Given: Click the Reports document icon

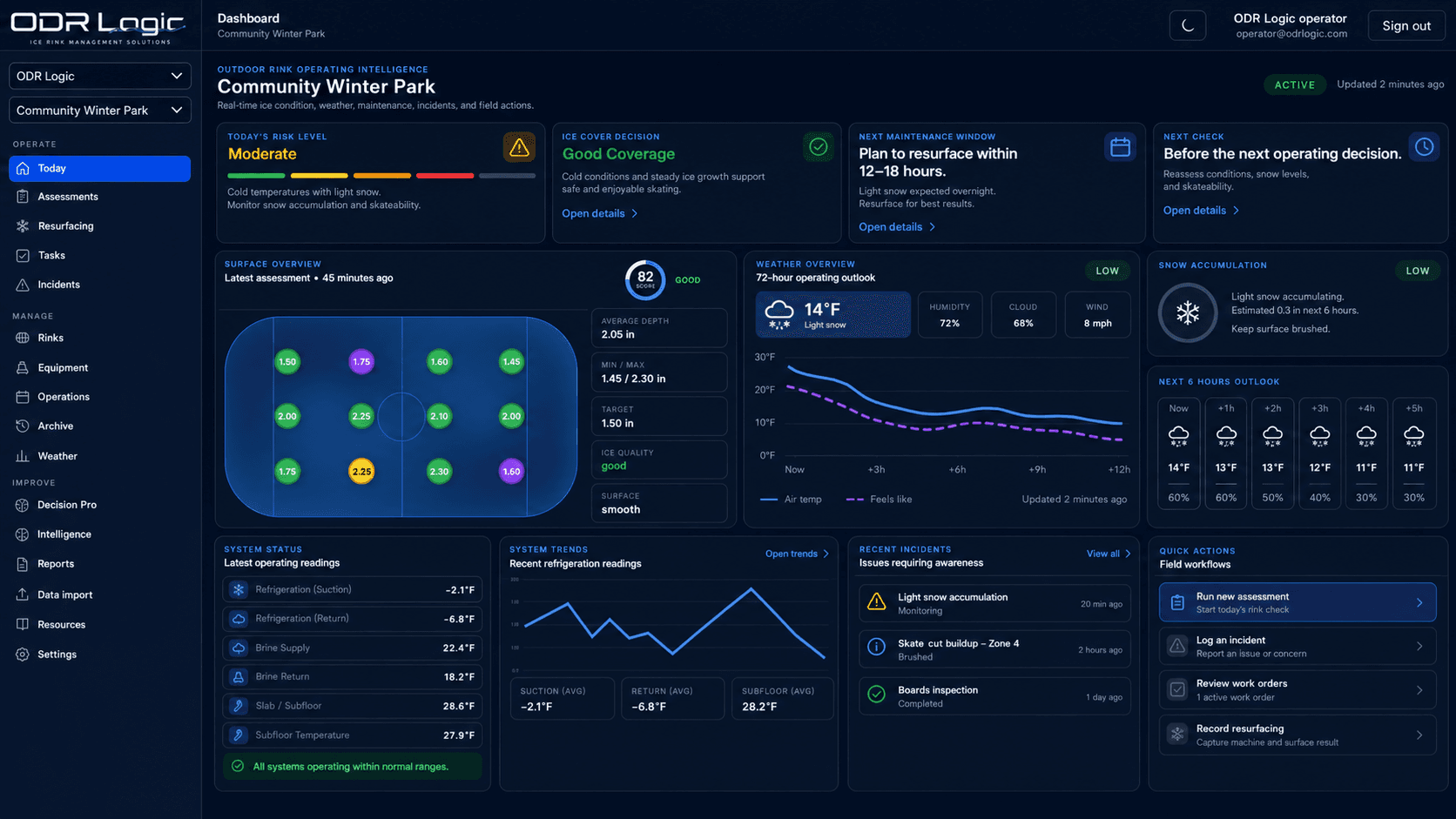Looking at the screenshot, I should [23, 564].
